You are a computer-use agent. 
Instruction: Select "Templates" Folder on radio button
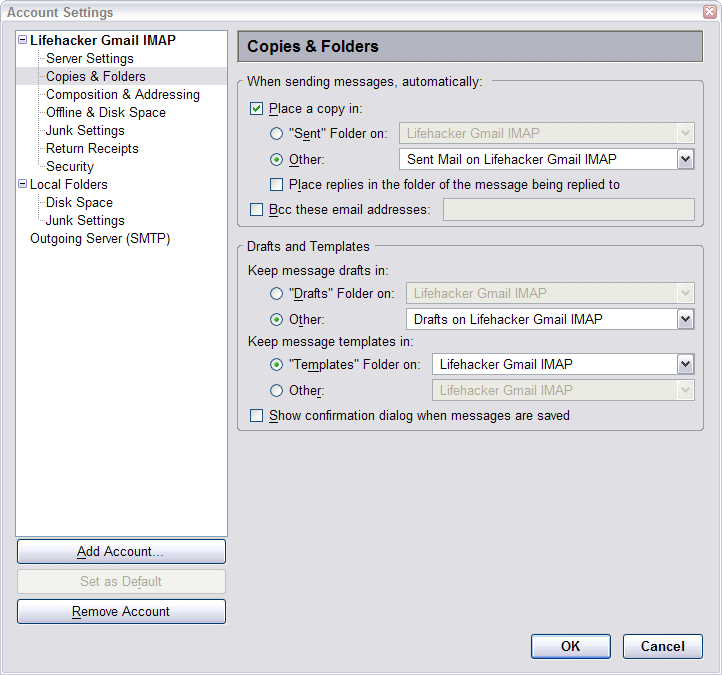[x=276, y=364]
